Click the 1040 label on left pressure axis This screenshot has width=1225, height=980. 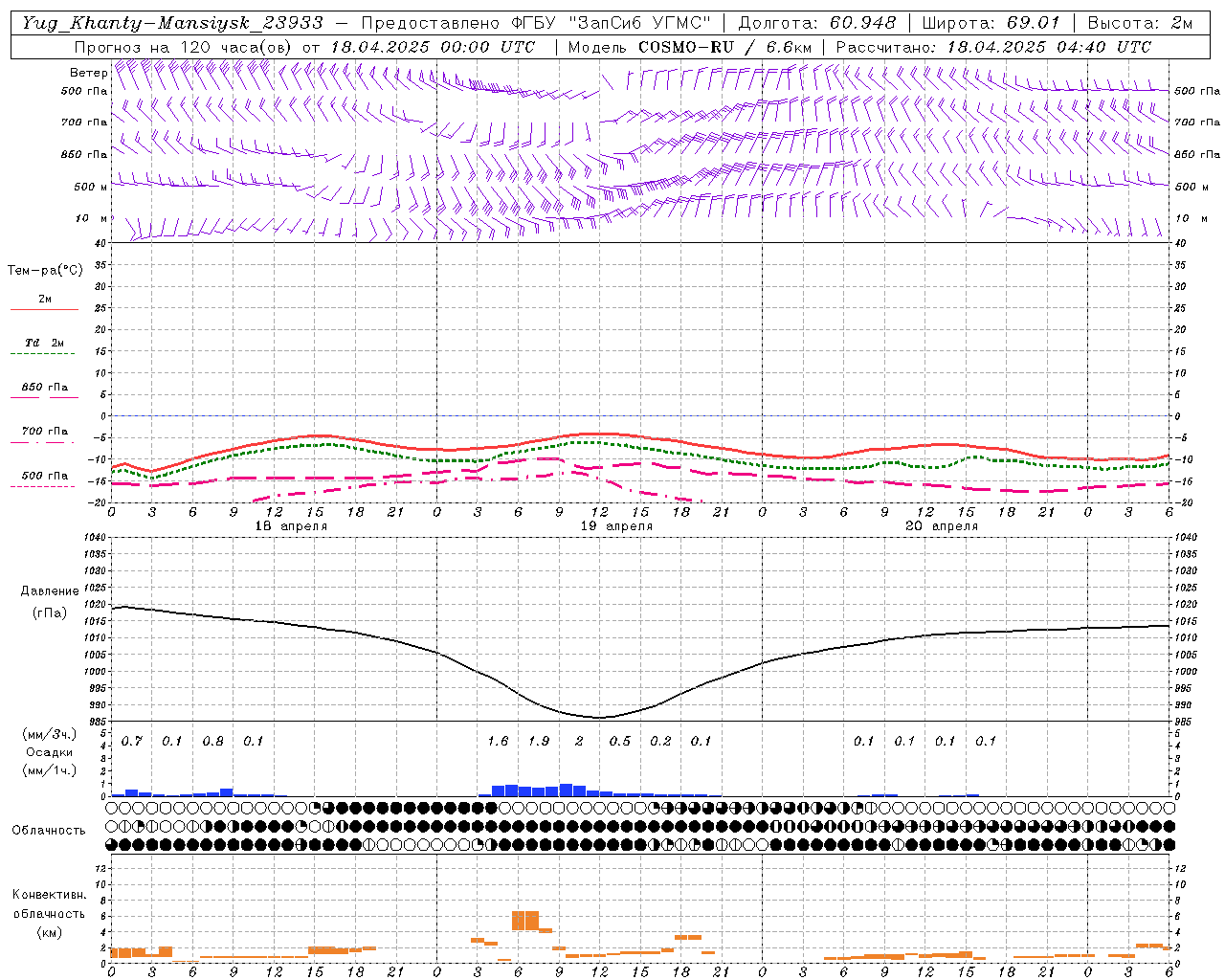[95, 538]
